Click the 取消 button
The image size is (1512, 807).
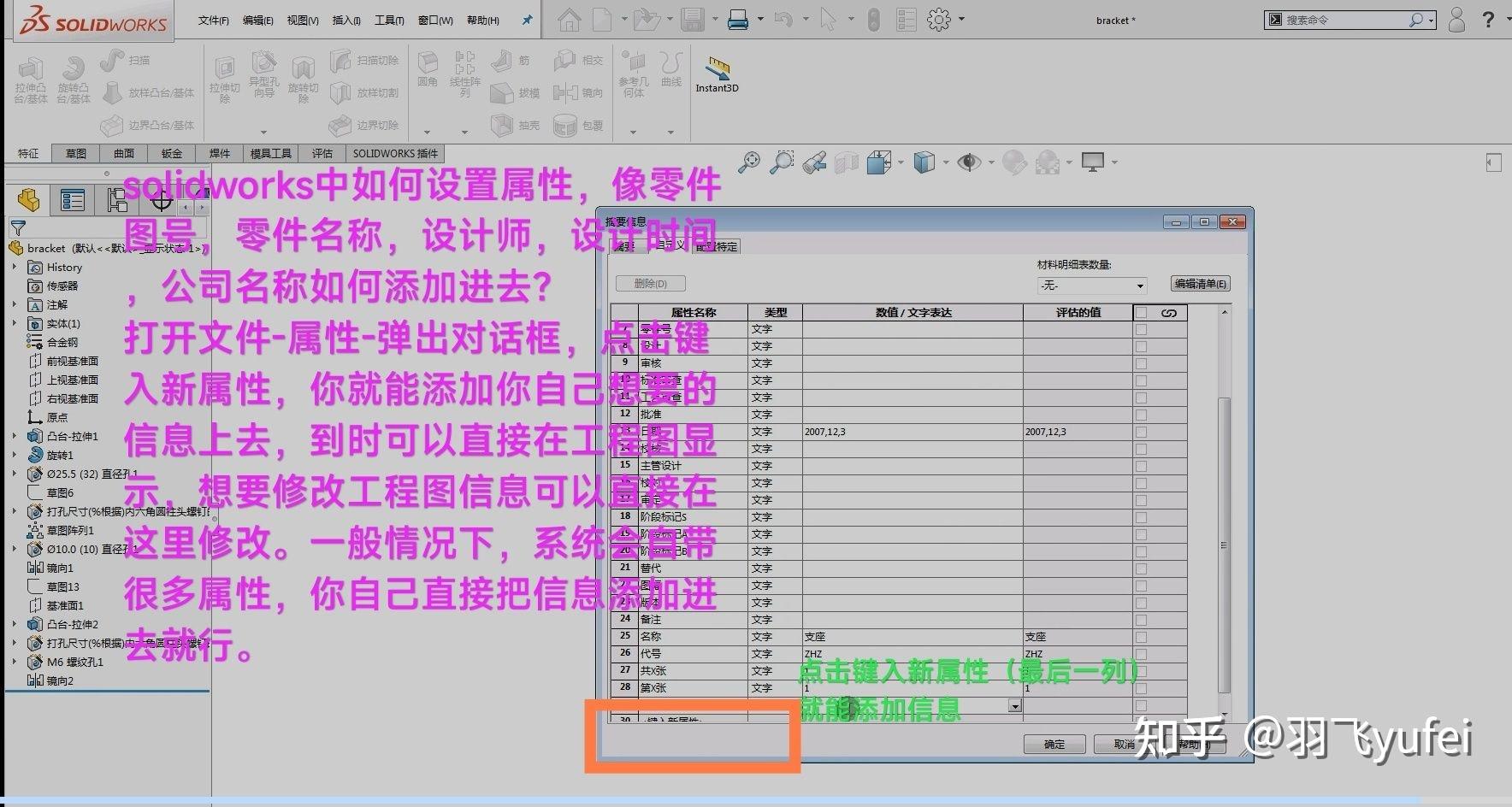coord(1125,745)
